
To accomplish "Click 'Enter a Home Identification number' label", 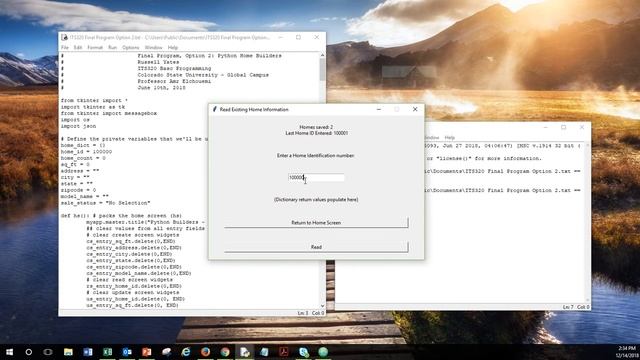I will click(316, 156).
